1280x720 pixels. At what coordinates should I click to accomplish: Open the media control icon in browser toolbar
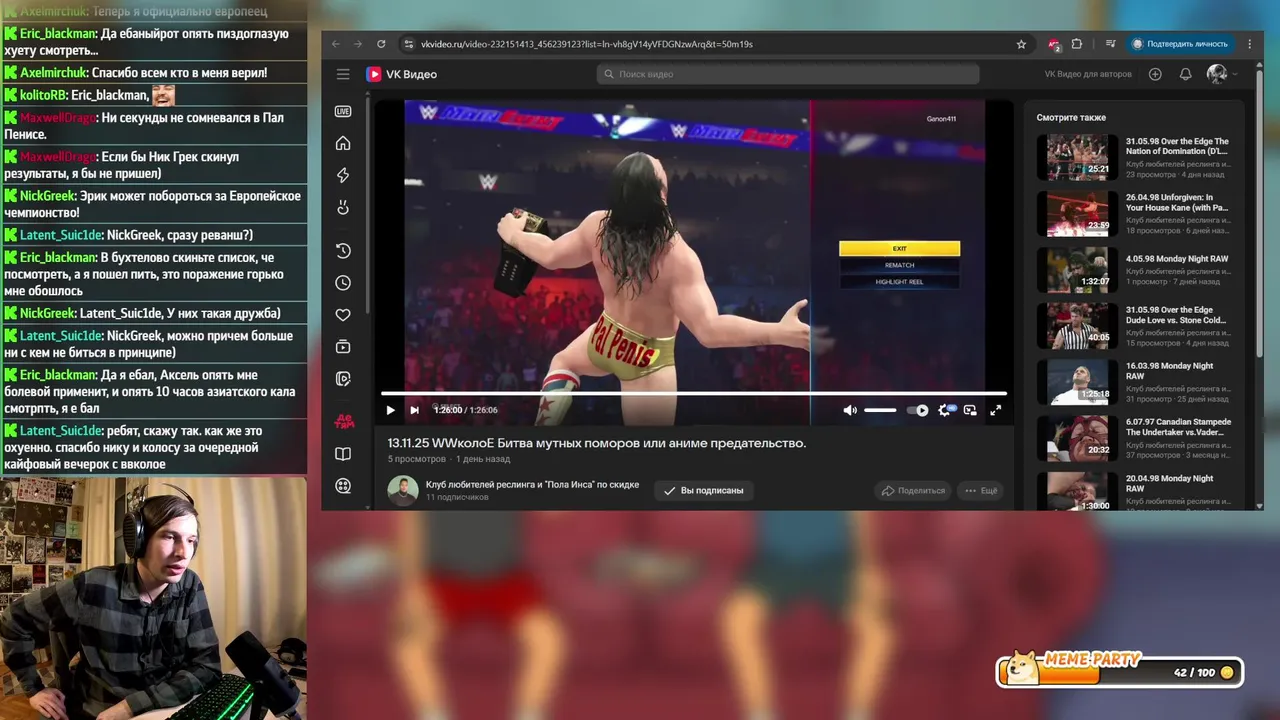[1110, 44]
